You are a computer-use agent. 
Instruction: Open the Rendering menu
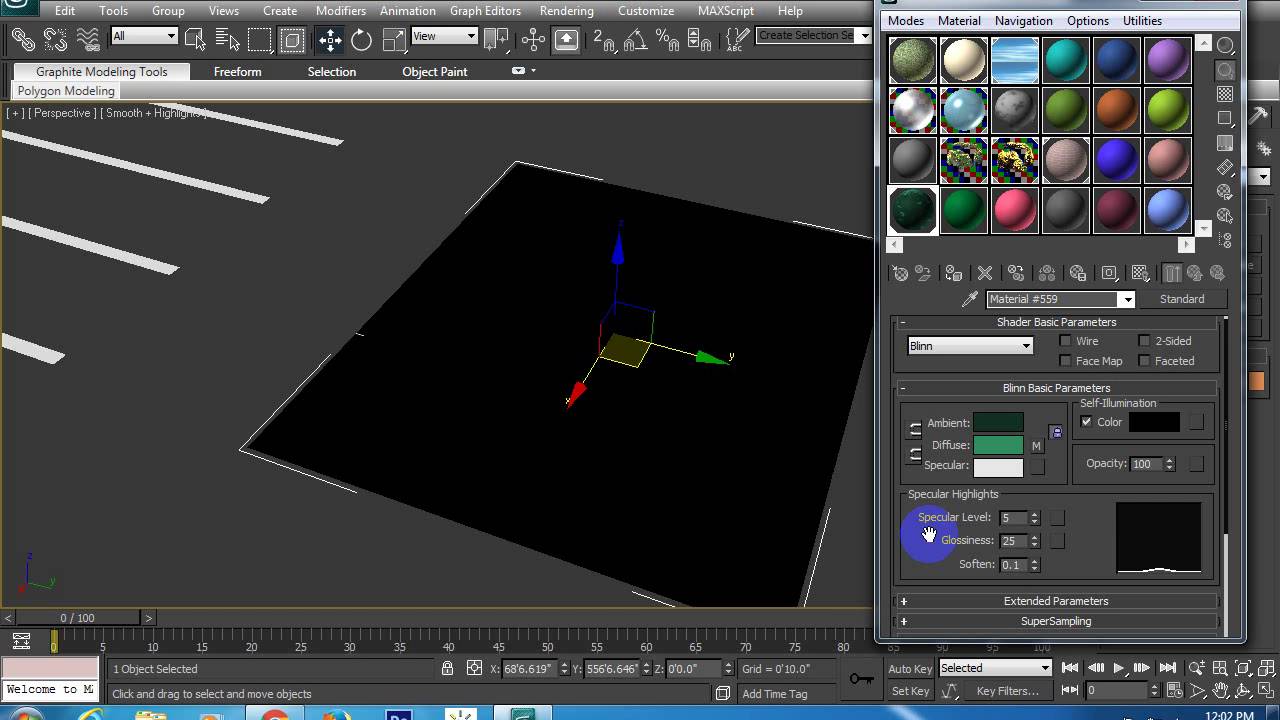pyautogui.click(x=566, y=11)
